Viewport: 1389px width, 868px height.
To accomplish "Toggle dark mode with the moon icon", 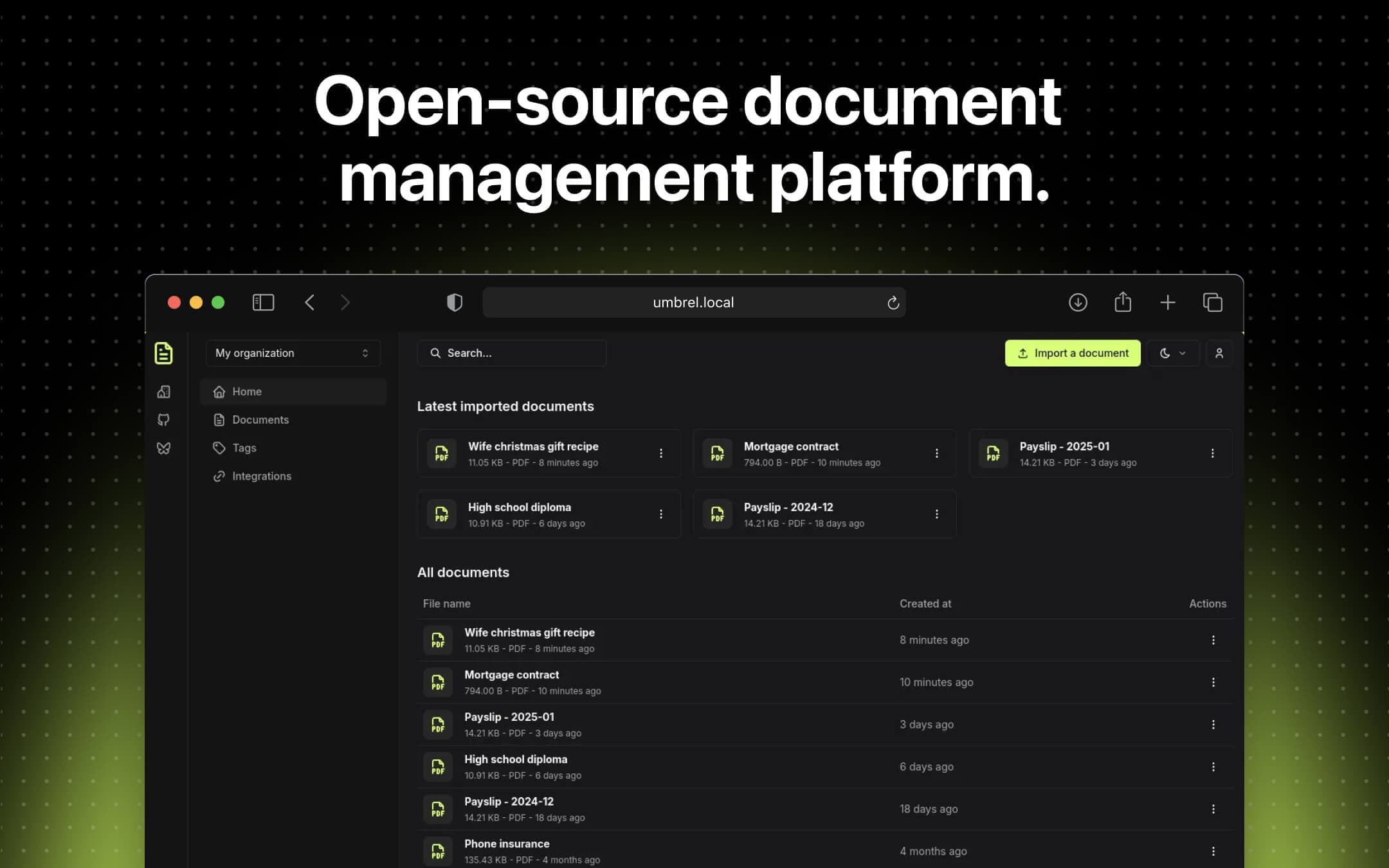I will tap(1165, 353).
